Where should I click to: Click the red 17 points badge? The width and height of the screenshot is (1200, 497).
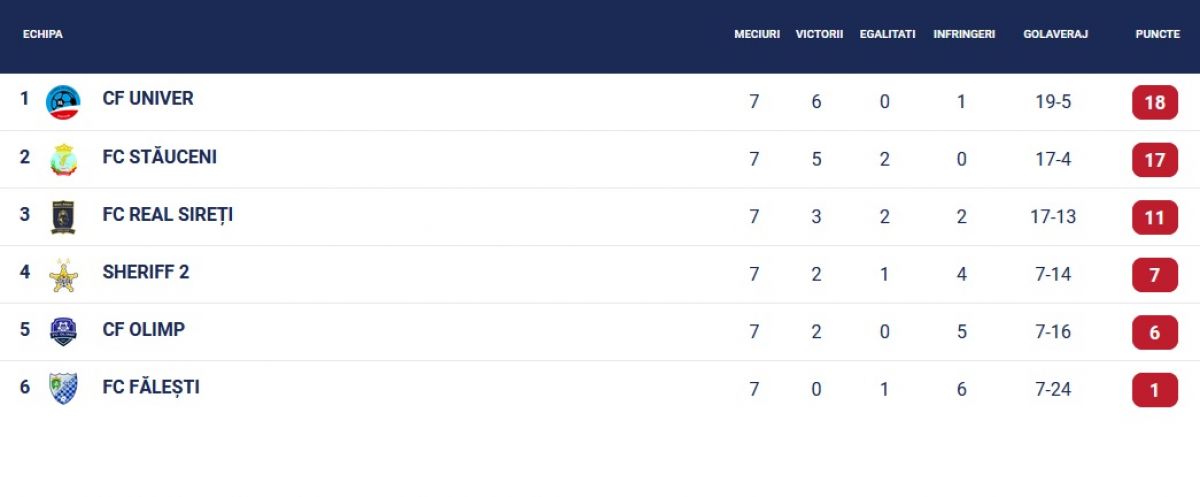[x=1155, y=160]
